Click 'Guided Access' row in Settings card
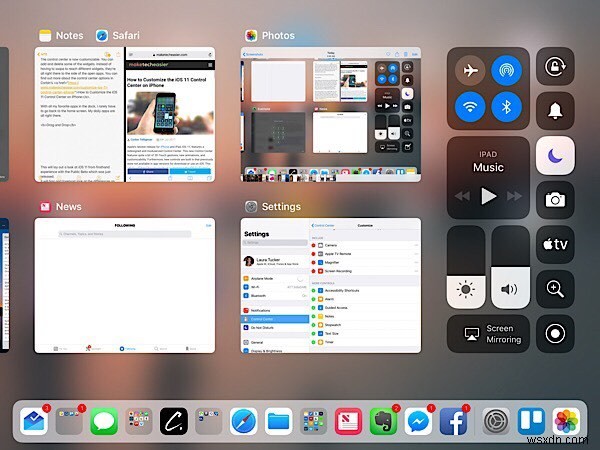Screen dimensions: 600x450 tap(365, 308)
